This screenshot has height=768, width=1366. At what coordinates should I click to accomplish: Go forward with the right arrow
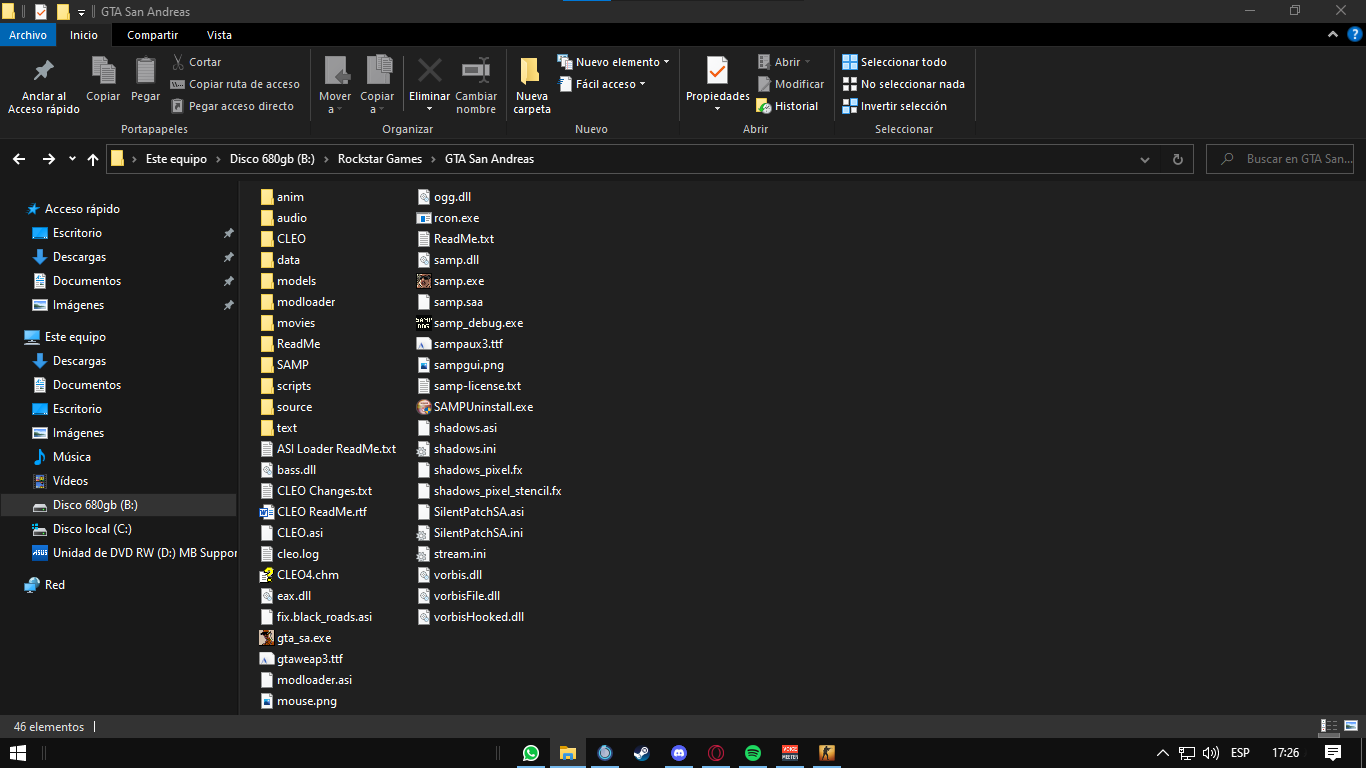coord(48,159)
